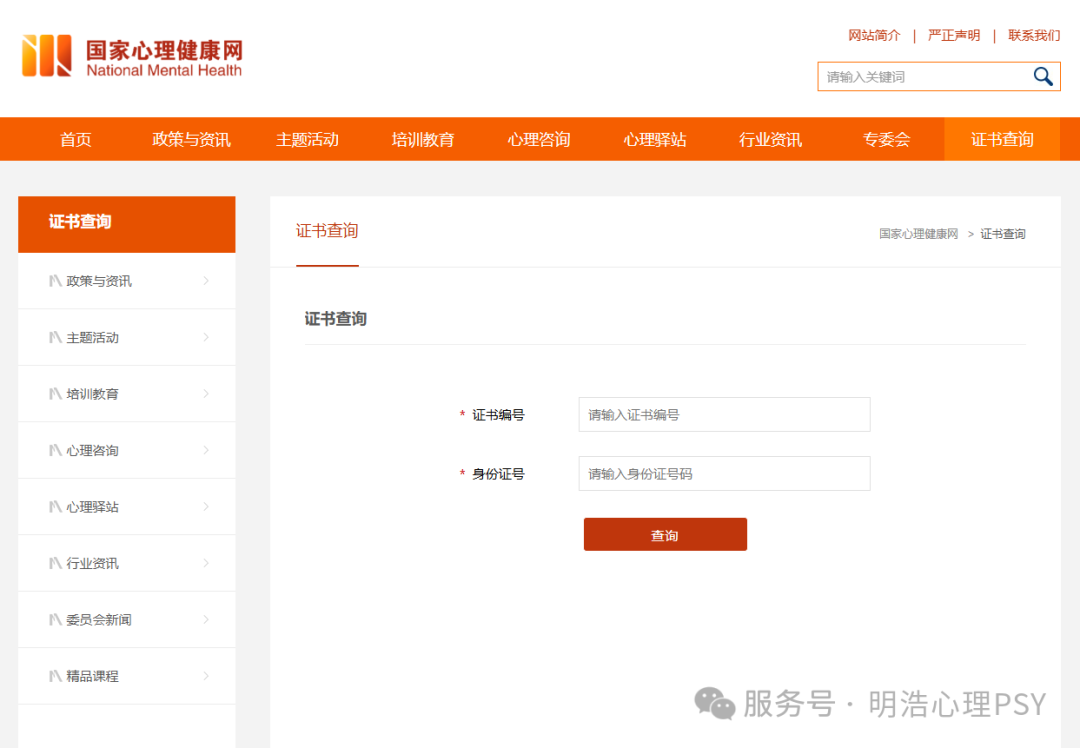Expand sidebar 主题活动 chevron arrow
The width and height of the screenshot is (1080, 748).
tap(206, 338)
